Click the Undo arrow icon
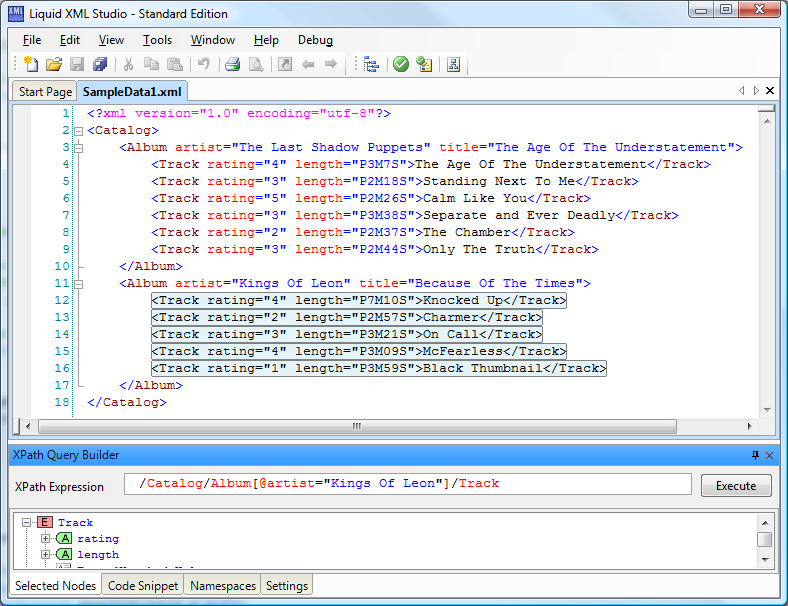The width and height of the screenshot is (788, 606). pyautogui.click(x=204, y=64)
